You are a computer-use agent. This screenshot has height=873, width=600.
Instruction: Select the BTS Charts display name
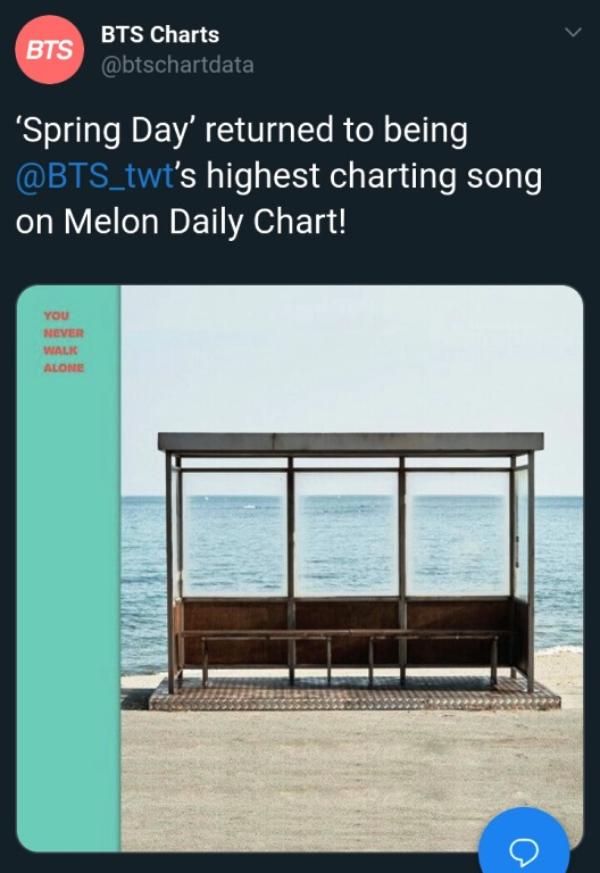(158, 35)
